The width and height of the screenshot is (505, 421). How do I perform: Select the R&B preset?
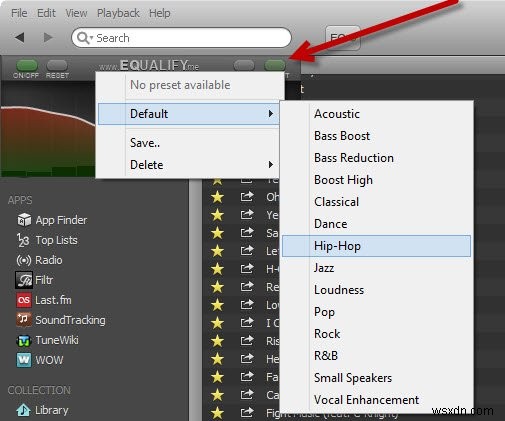[x=376, y=356]
